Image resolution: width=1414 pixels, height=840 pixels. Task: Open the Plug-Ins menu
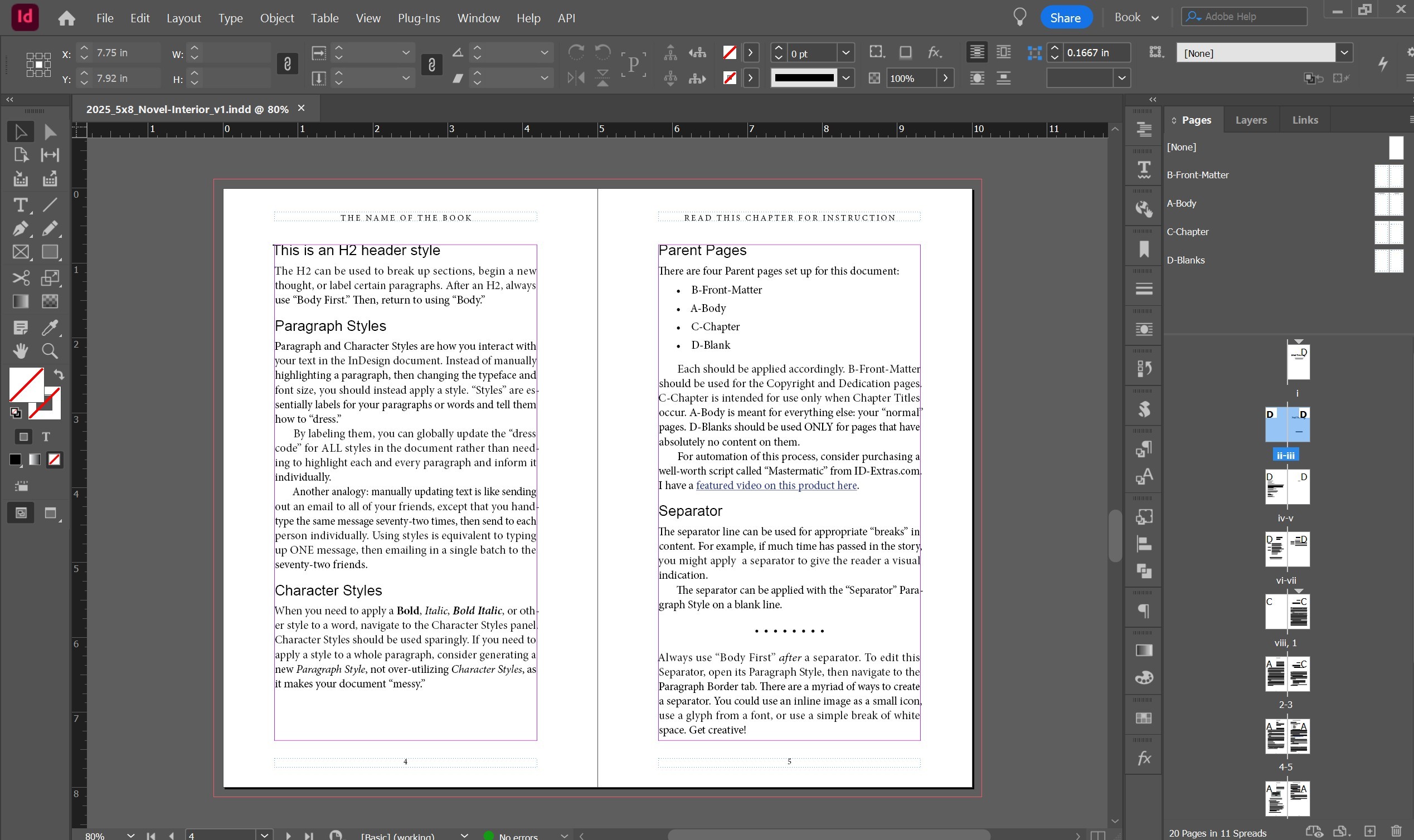point(419,18)
